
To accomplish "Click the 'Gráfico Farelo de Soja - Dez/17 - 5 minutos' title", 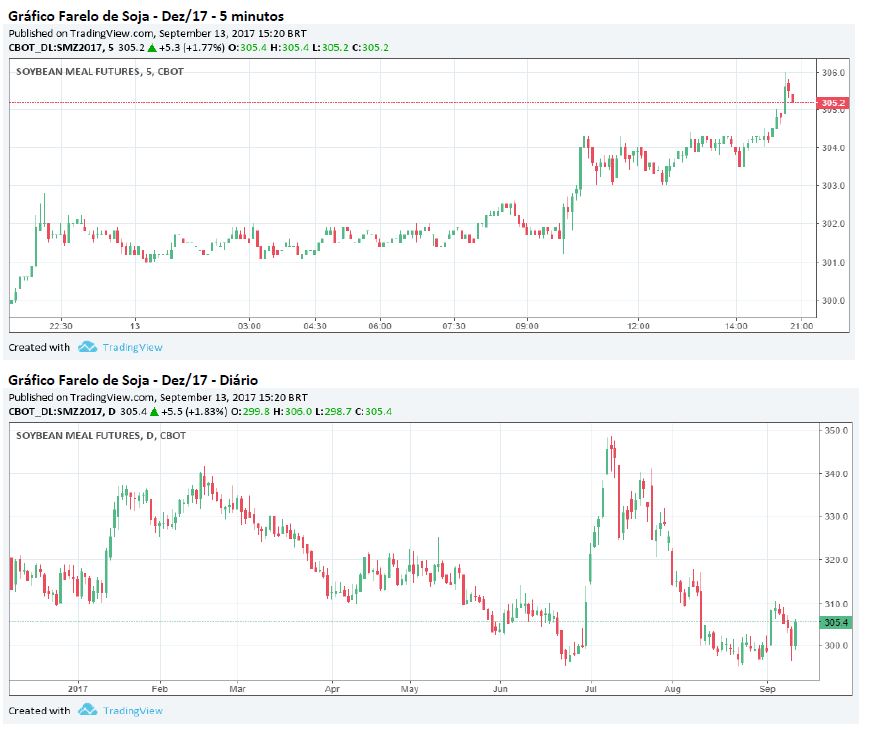I will (146, 16).
